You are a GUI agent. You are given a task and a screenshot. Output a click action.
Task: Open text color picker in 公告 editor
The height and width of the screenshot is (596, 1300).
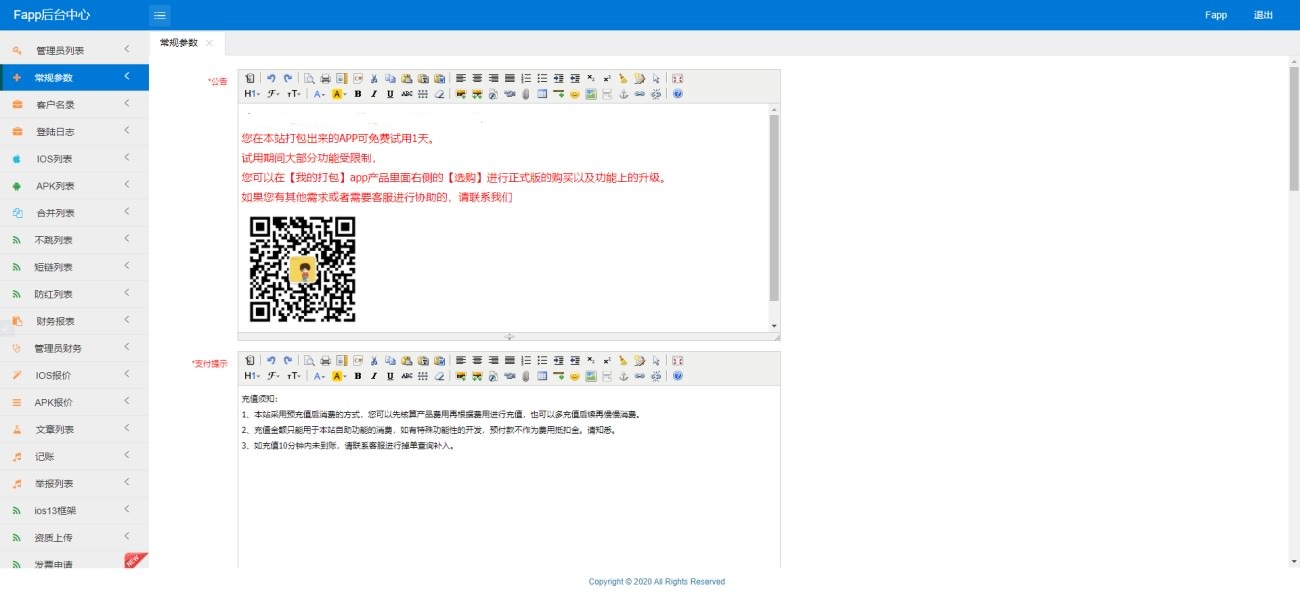click(319, 94)
